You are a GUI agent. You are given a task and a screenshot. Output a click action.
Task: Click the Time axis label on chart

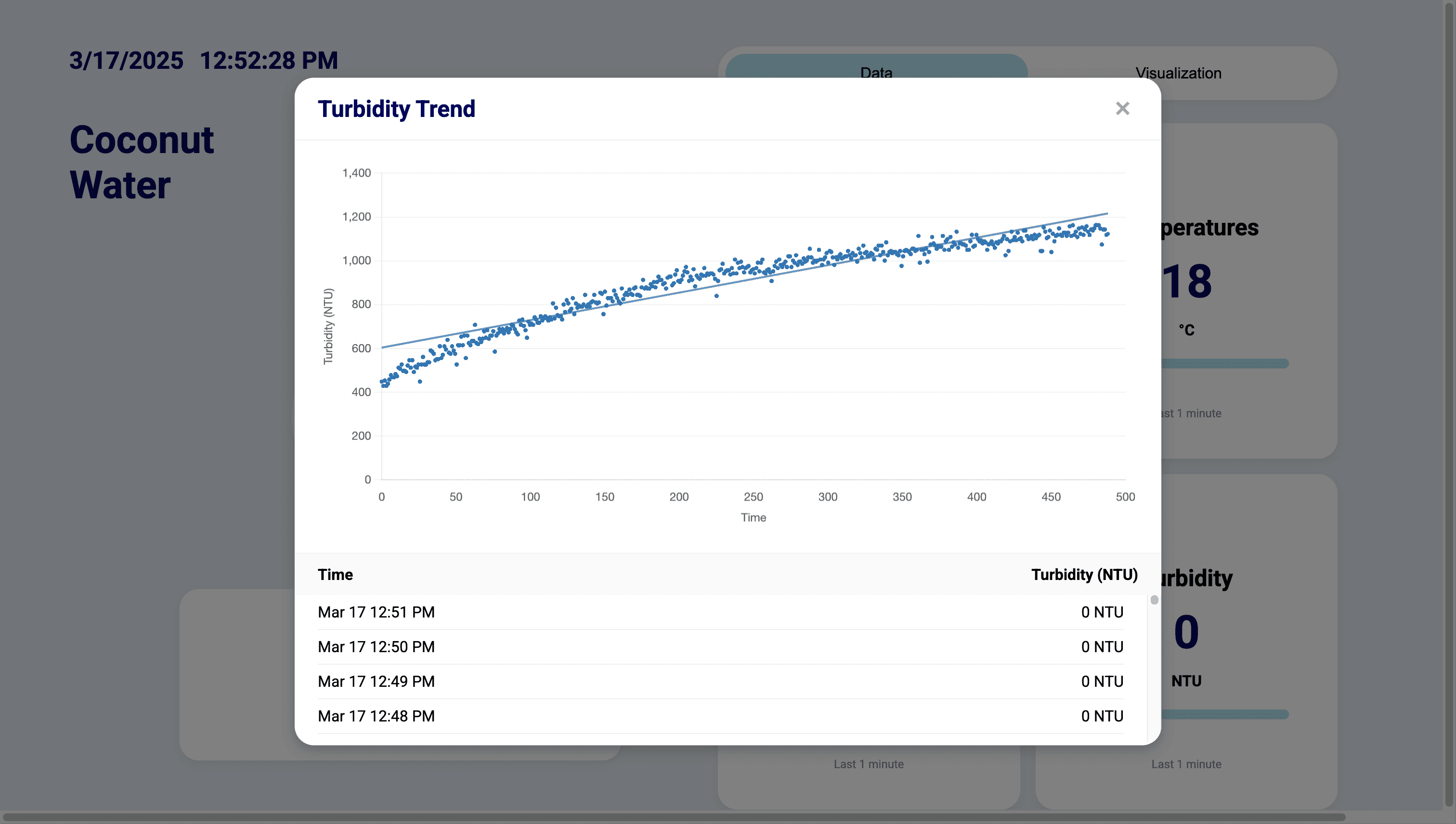pyautogui.click(x=753, y=517)
